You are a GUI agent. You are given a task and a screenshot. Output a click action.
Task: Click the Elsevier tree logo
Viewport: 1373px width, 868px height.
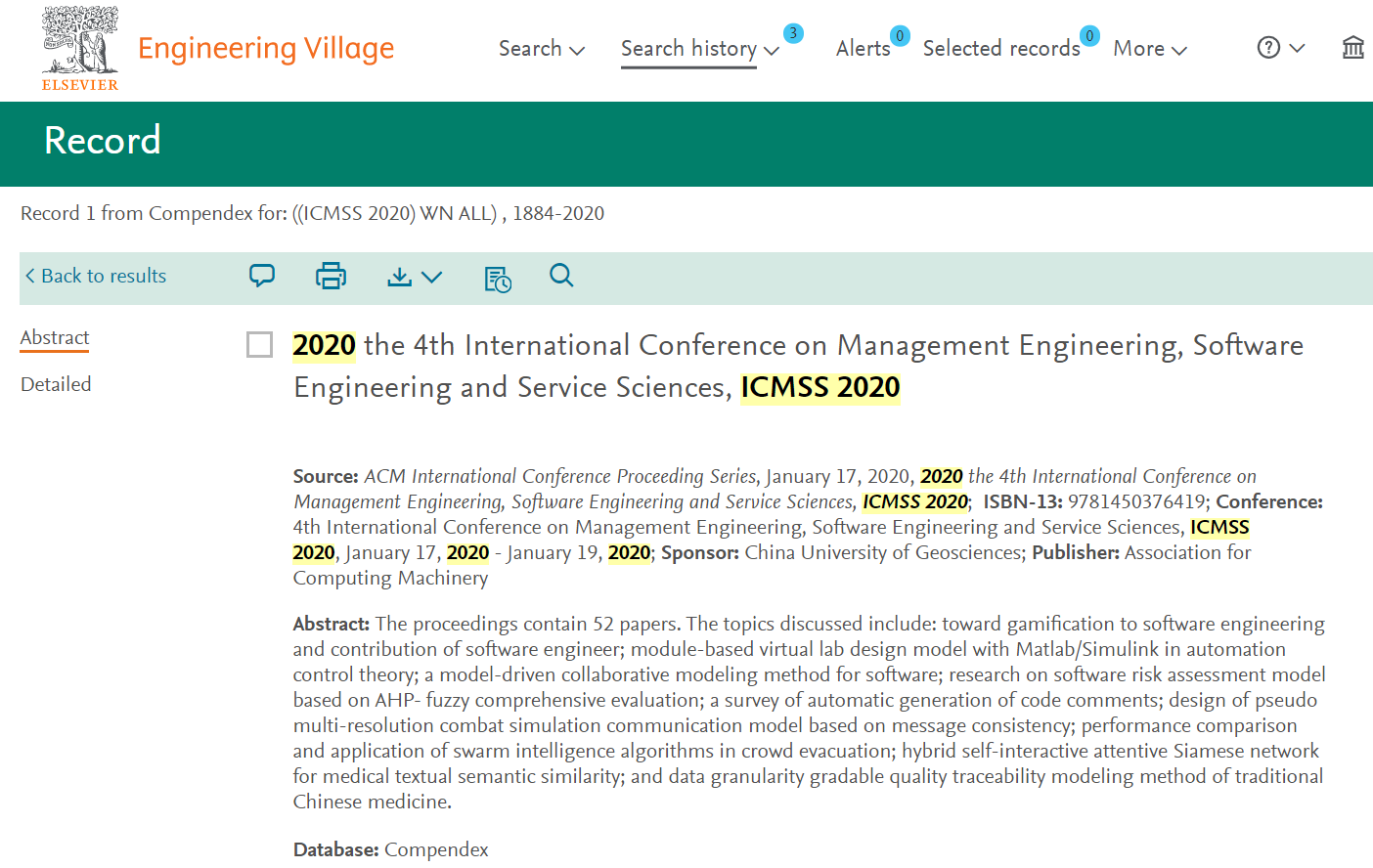80,48
